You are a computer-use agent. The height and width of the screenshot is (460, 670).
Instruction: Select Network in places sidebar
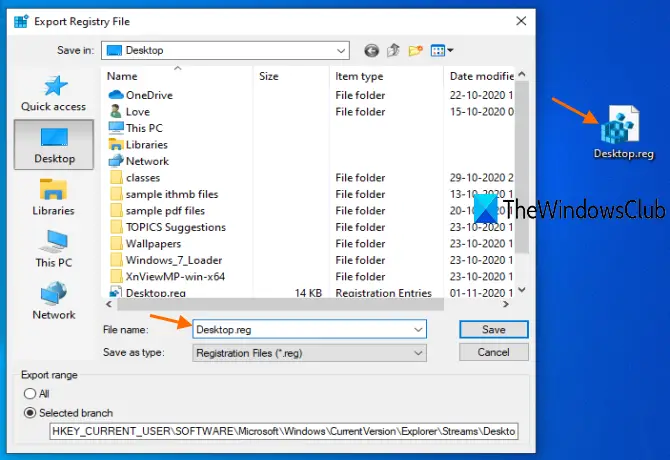click(54, 301)
